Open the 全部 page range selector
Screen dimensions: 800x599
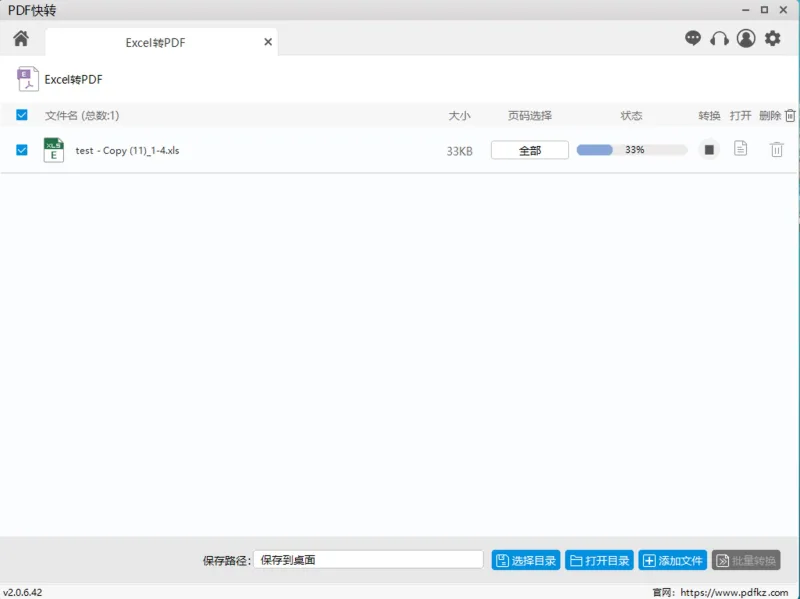pyautogui.click(x=530, y=150)
